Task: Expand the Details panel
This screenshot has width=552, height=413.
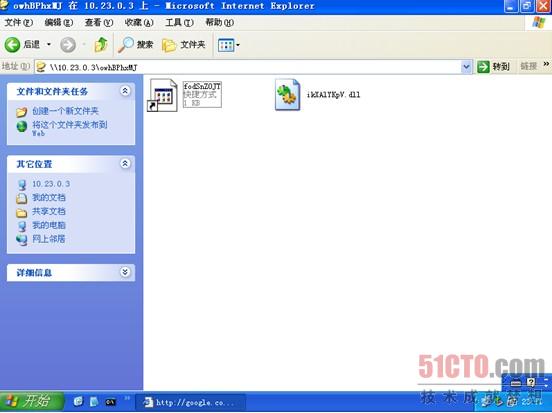Action: (x=125, y=272)
